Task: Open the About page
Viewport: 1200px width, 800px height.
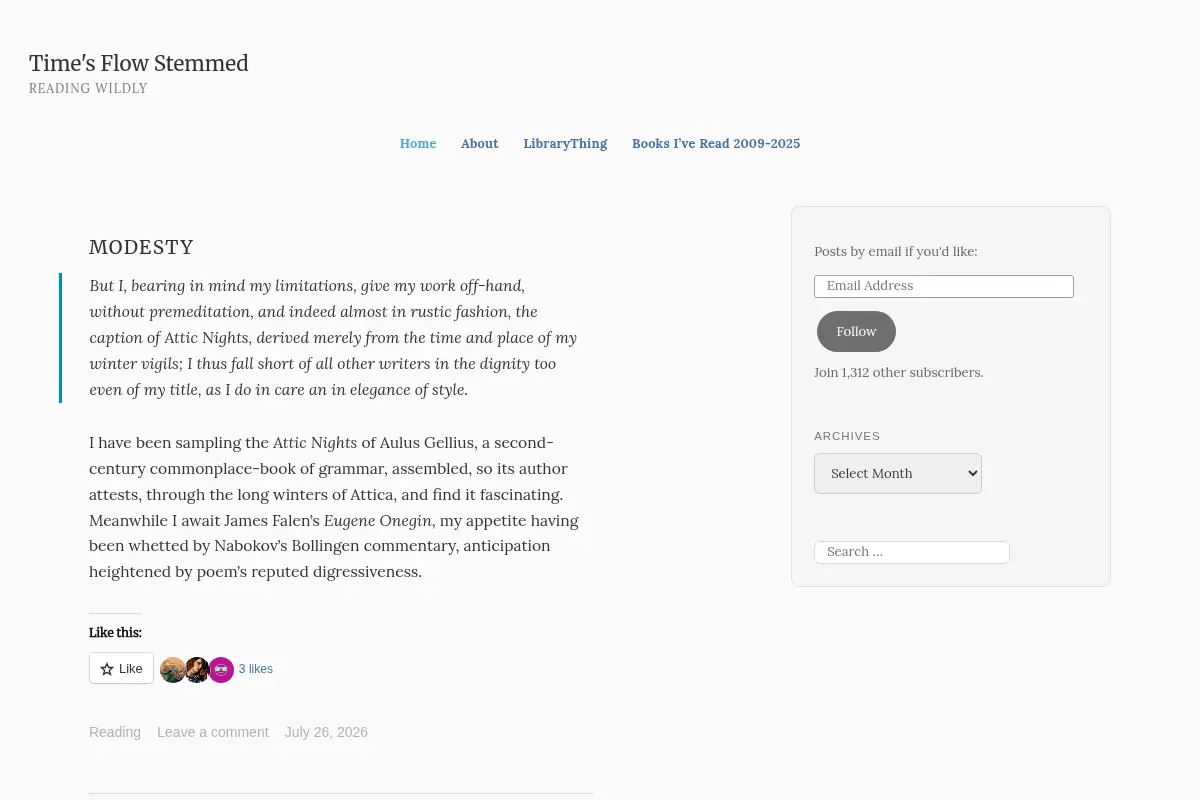Action: tap(480, 143)
